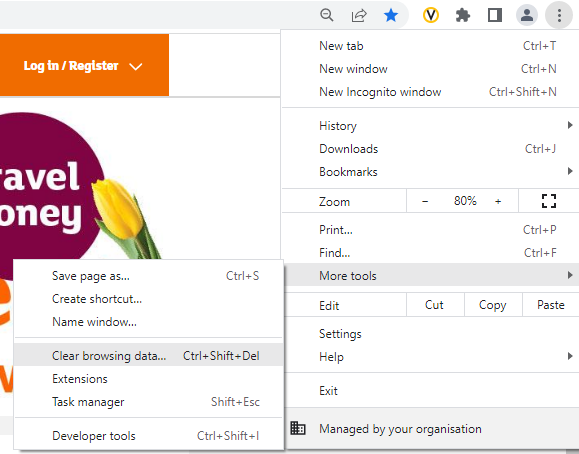The height and width of the screenshot is (454, 579).
Task: Open Managed by your organisation notice
Action: 431,429
